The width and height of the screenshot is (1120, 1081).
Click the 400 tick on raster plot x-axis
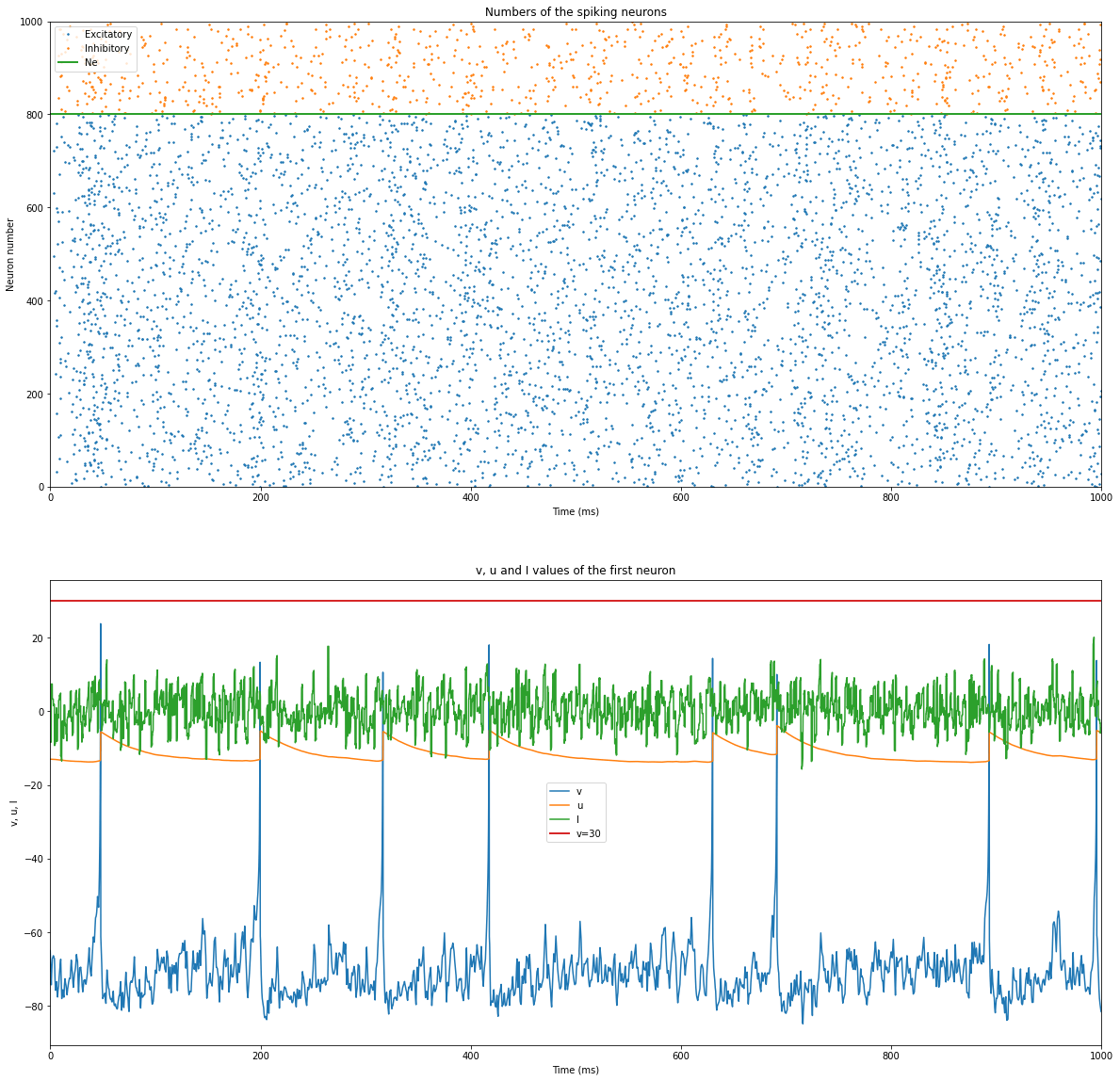click(470, 498)
